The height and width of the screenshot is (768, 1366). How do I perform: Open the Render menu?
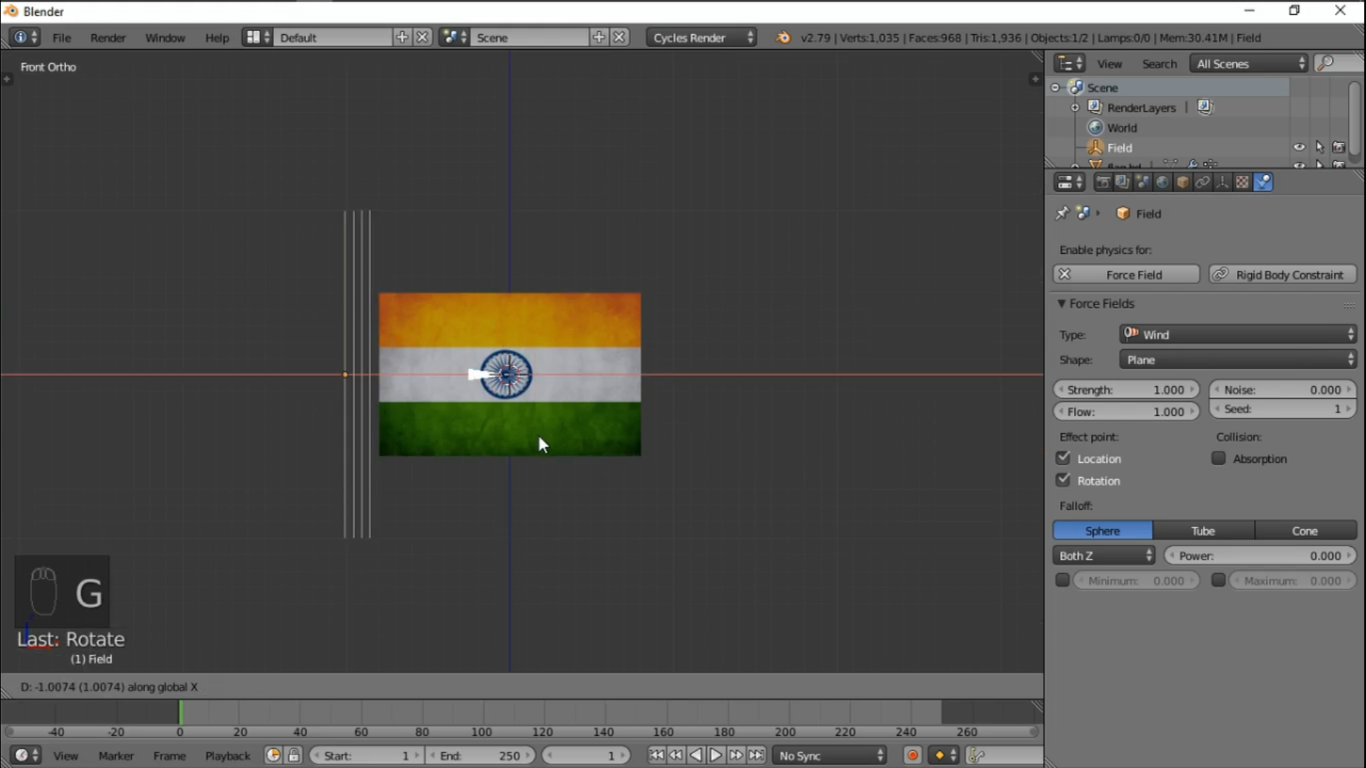(108, 37)
